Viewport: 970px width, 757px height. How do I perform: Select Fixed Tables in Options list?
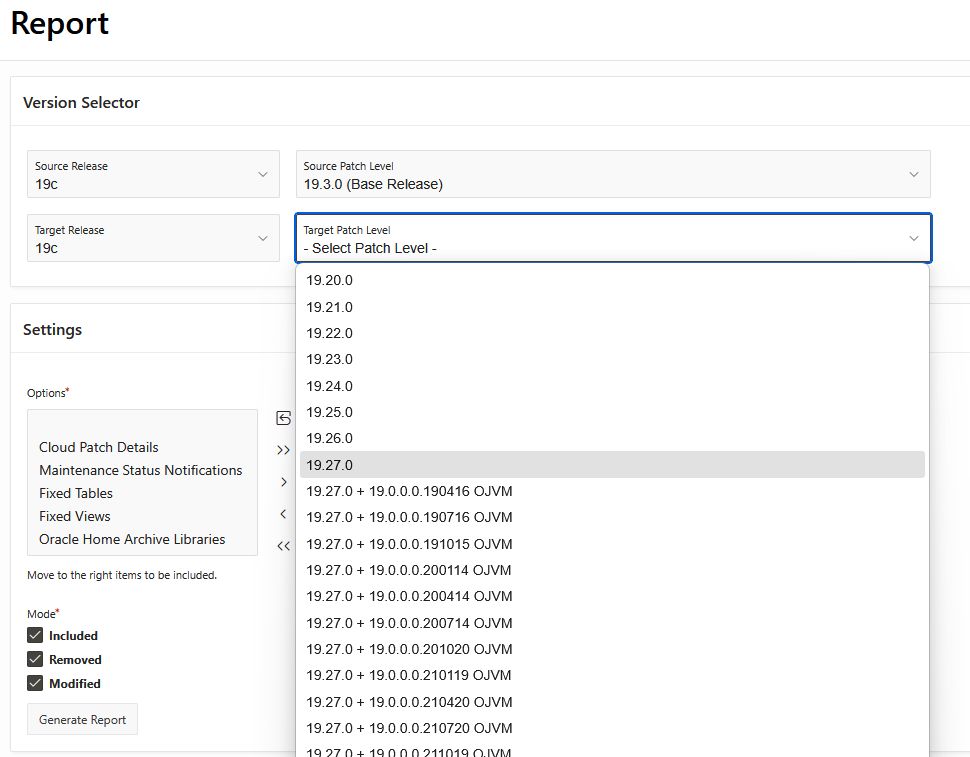point(76,493)
